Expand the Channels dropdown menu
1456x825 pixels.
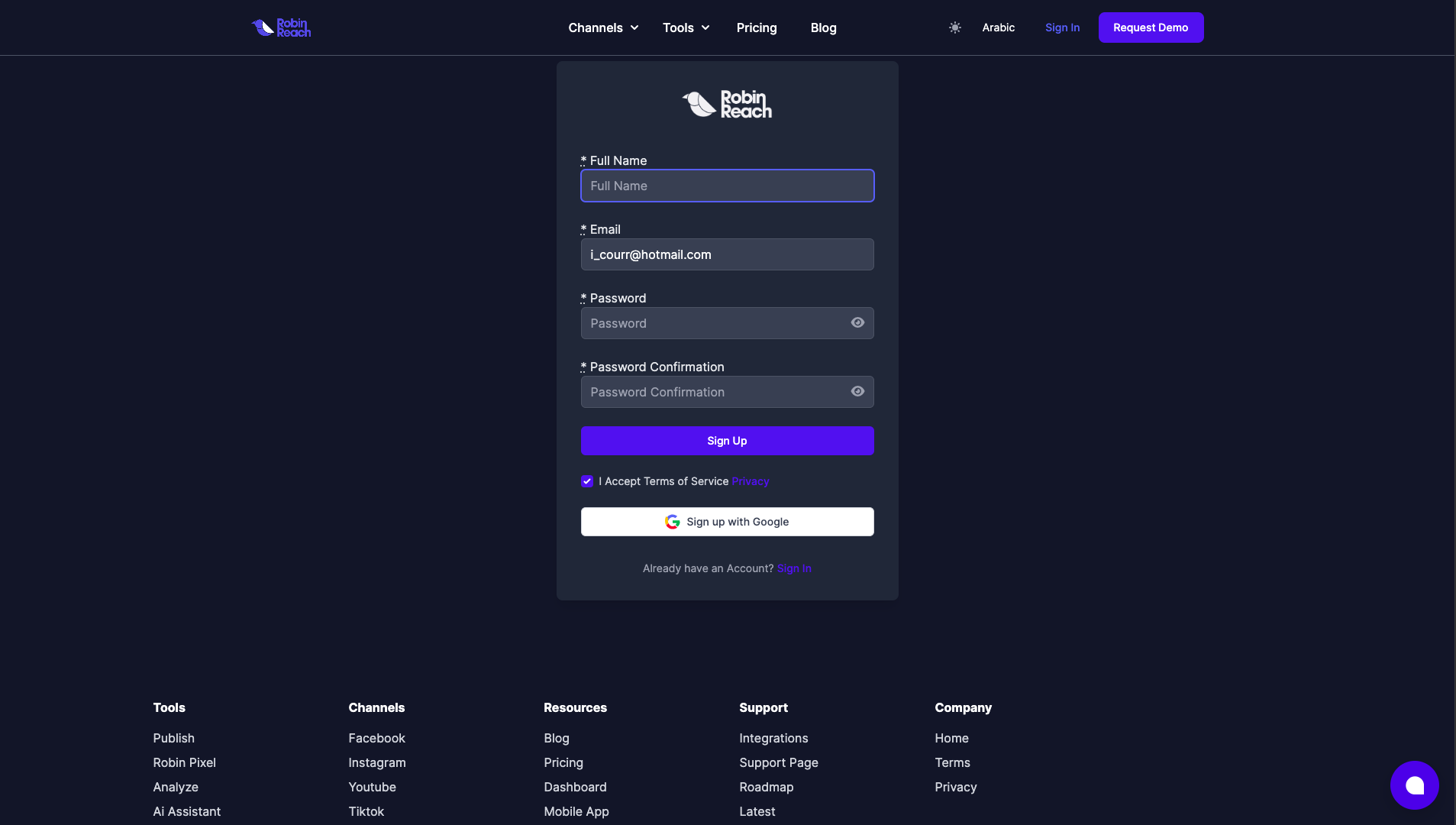point(603,27)
